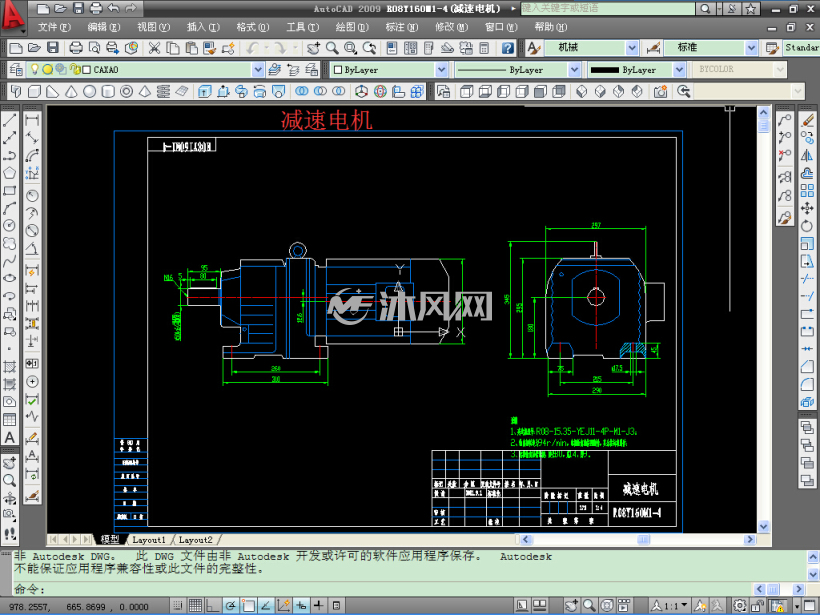This screenshot has height=615, width=820.
Task: Toggle layer on/off light bulb for CAXA0
Action: point(35,69)
